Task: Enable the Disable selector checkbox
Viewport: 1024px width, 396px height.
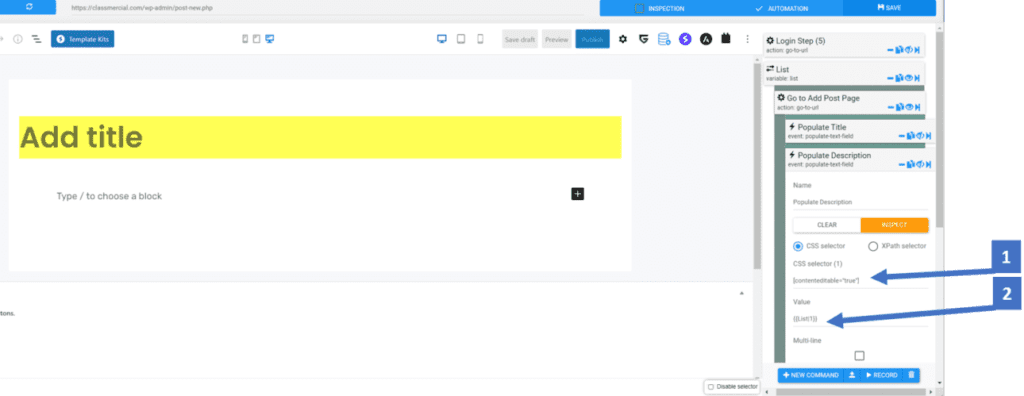Action: [x=711, y=387]
